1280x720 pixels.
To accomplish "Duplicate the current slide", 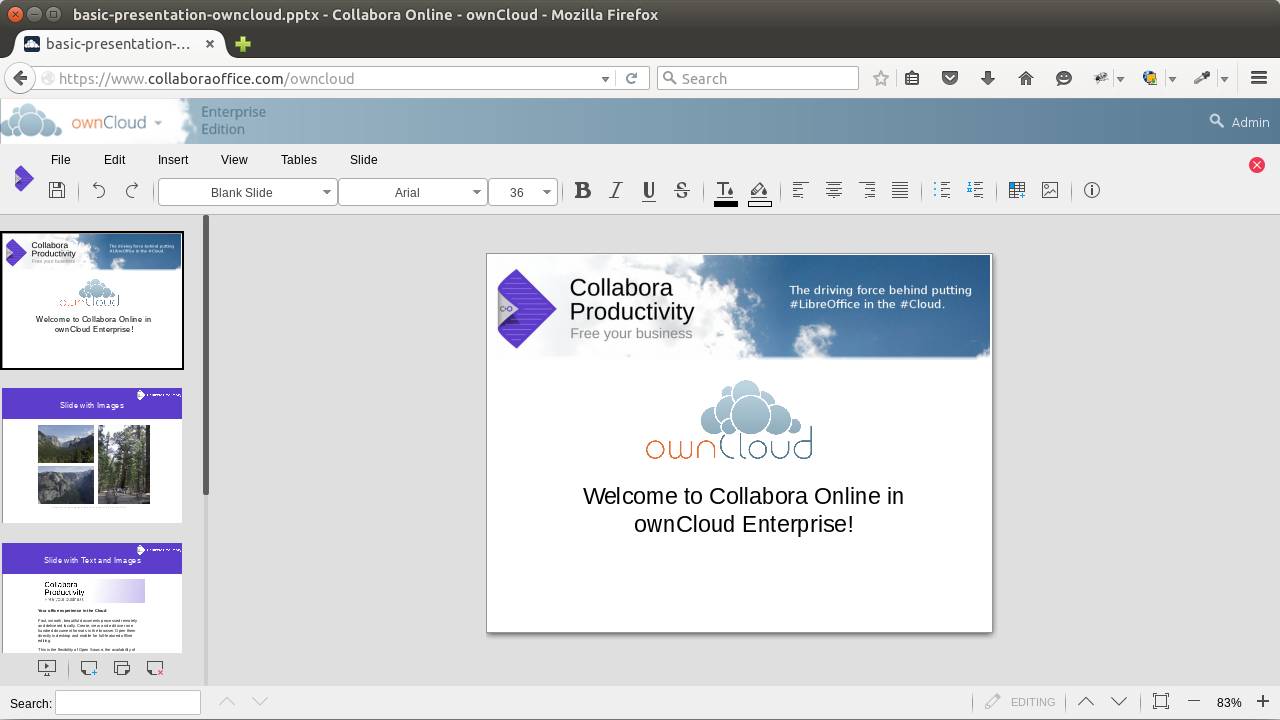I will (x=121, y=668).
